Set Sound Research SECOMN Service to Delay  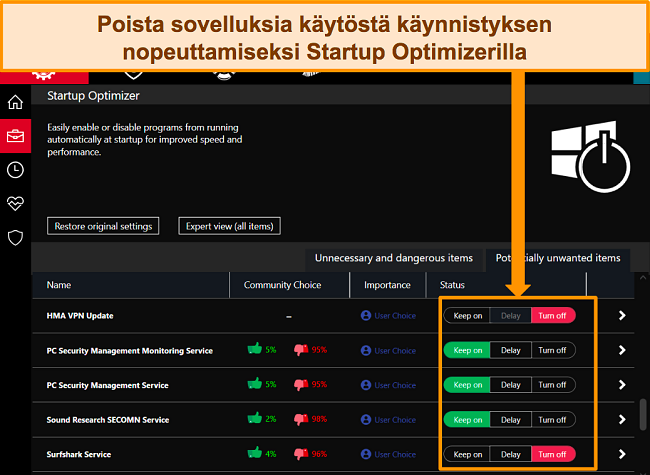coord(511,419)
